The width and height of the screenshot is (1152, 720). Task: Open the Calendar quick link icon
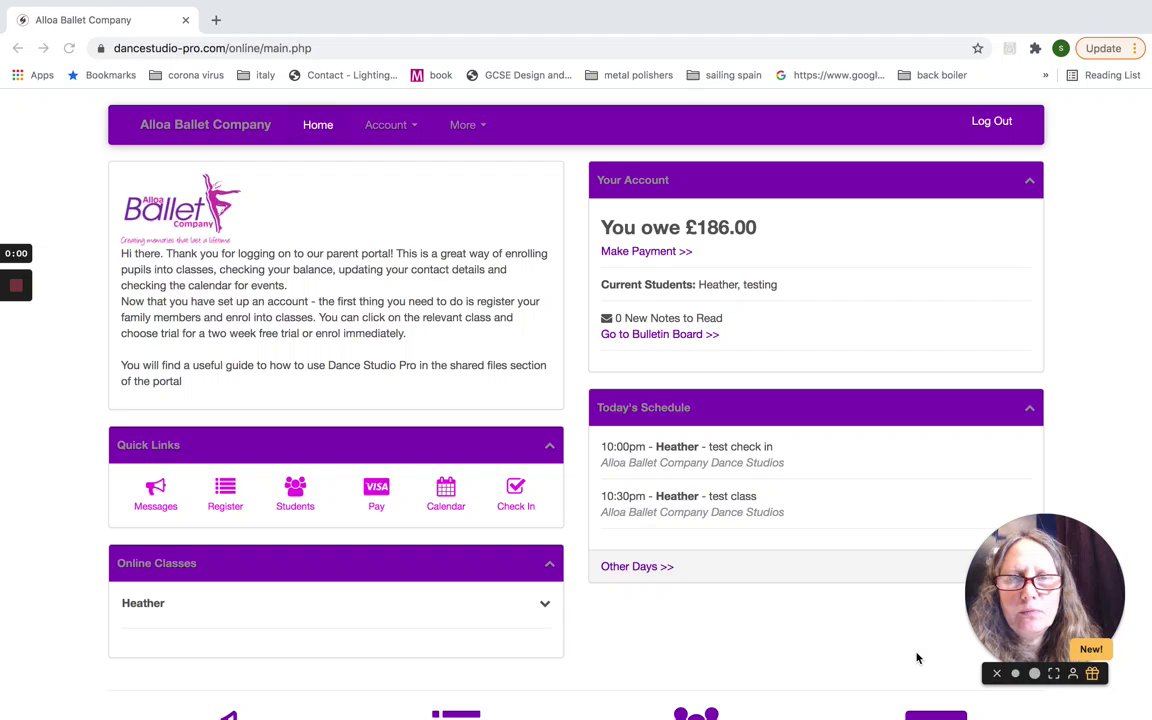tap(446, 486)
